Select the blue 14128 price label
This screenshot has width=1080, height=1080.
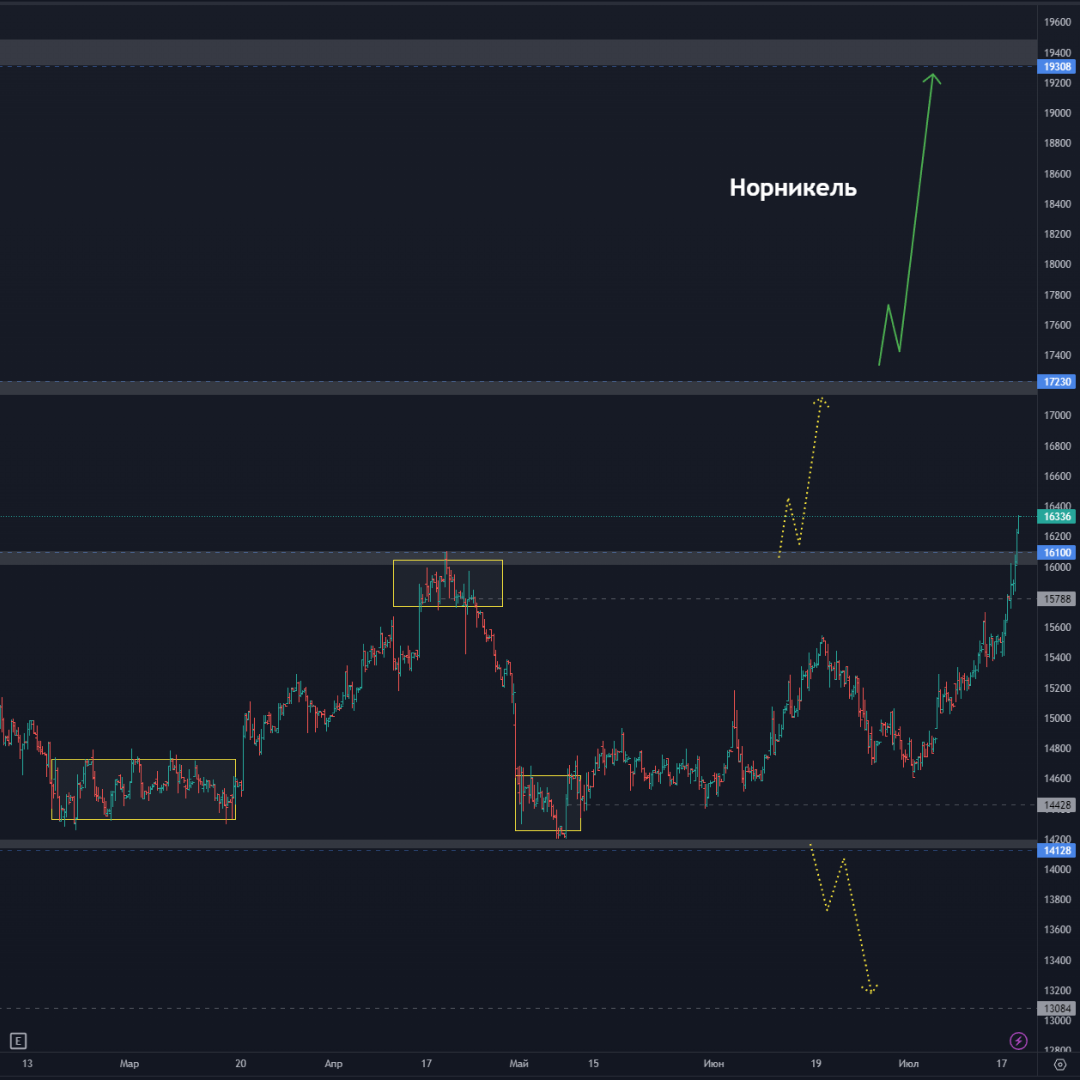(x=1057, y=851)
